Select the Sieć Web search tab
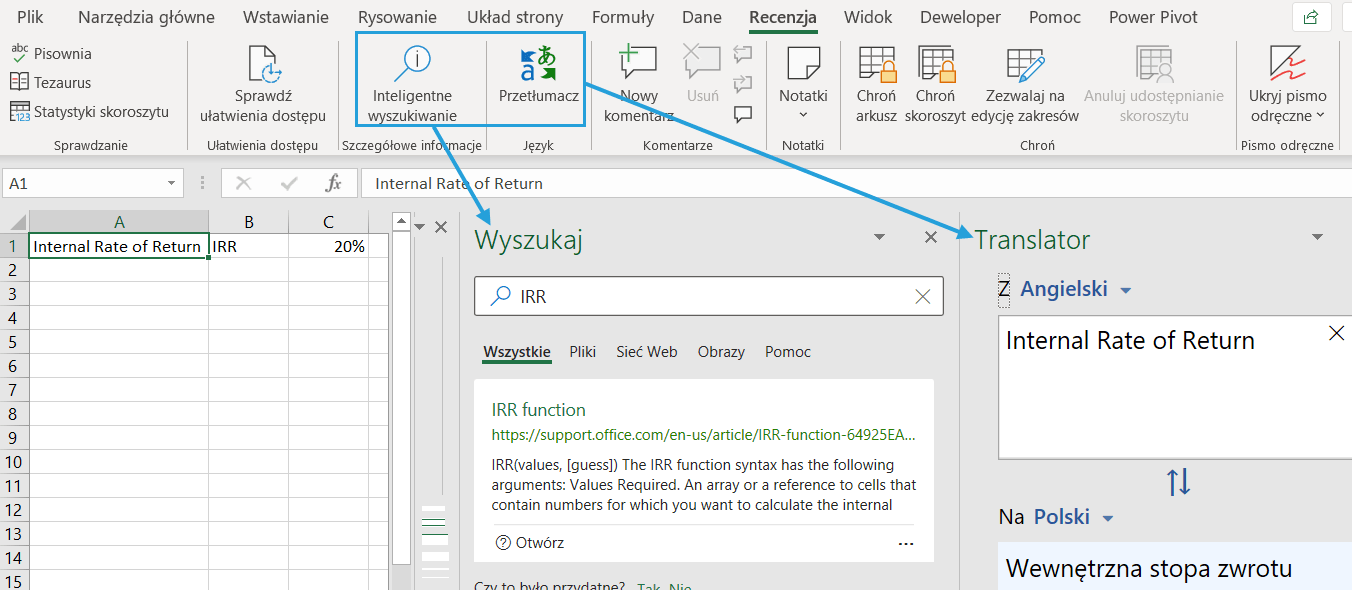Screen dimensions: 1352x590 (x=646, y=352)
